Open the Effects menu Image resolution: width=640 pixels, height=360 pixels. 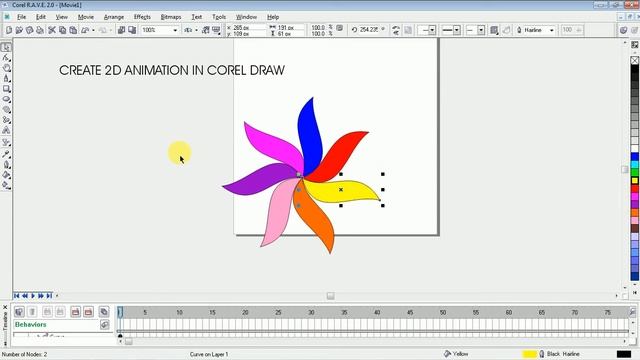[x=142, y=17]
